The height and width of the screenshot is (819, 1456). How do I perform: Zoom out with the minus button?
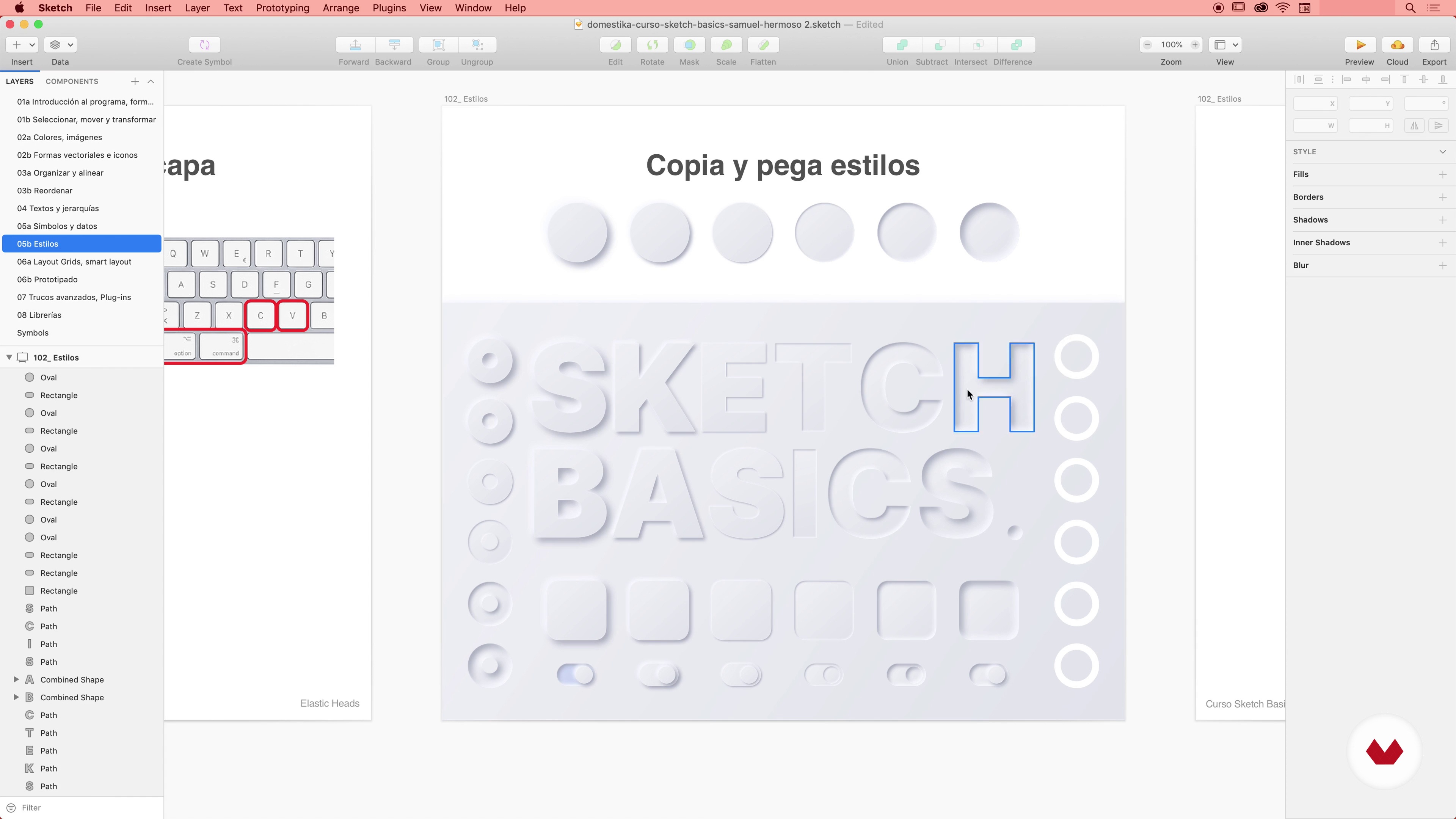(x=1147, y=45)
